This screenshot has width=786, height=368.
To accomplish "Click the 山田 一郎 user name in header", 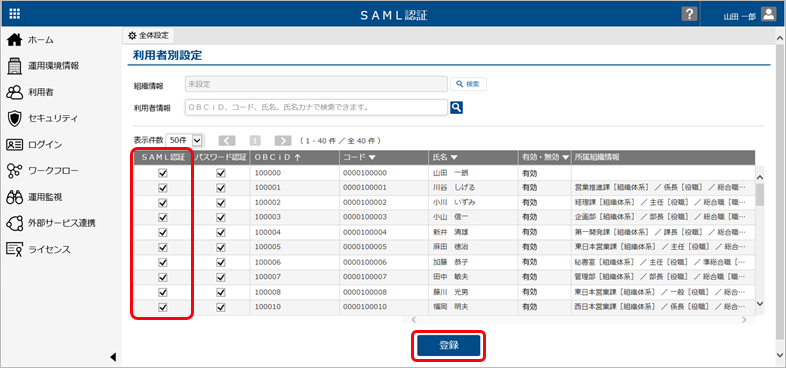I will (x=739, y=16).
